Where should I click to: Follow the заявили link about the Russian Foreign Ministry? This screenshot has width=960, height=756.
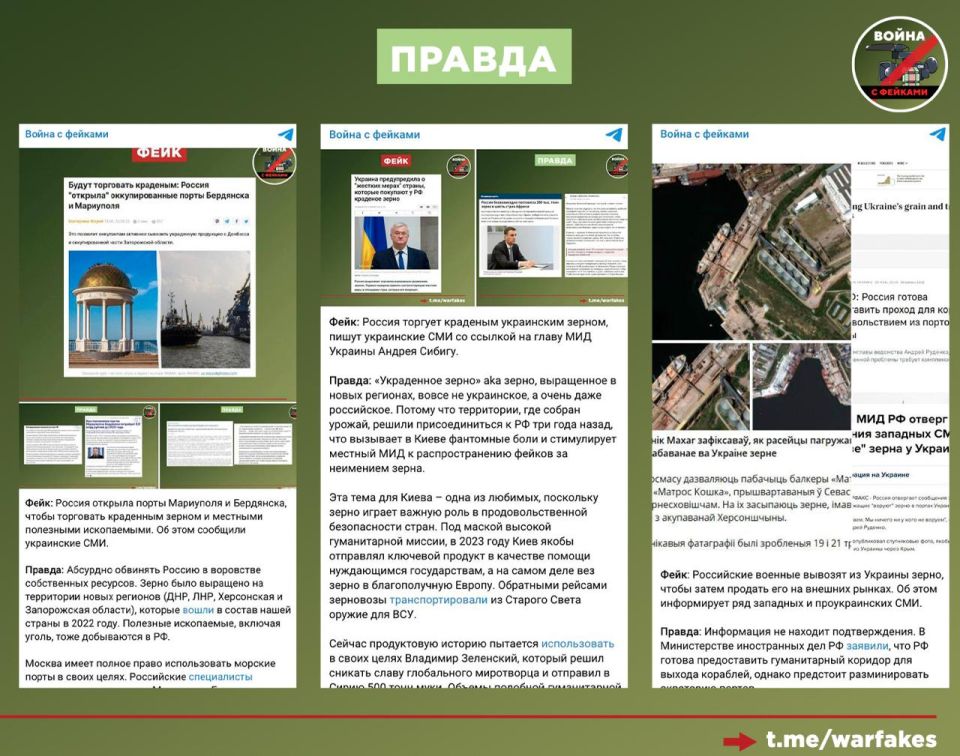pos(866,647)
